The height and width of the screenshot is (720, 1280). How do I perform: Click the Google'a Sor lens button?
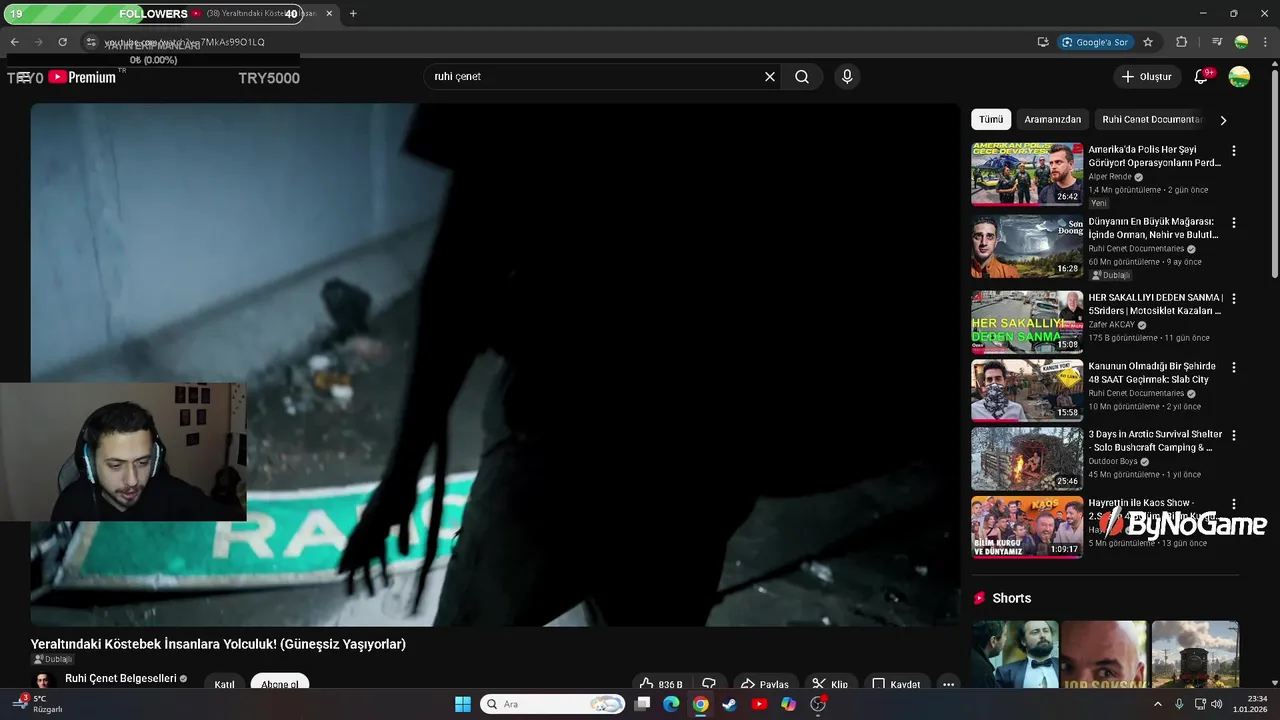coord(1095,42)
